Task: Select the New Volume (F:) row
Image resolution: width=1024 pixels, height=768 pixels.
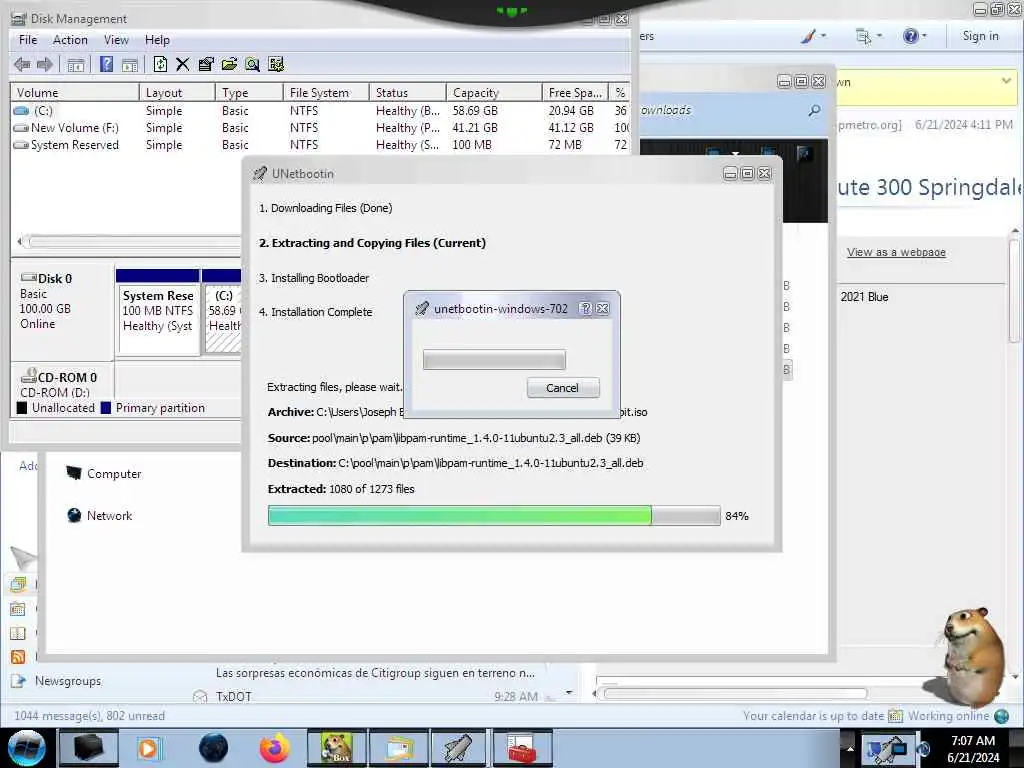Action: tap(320, 127)
